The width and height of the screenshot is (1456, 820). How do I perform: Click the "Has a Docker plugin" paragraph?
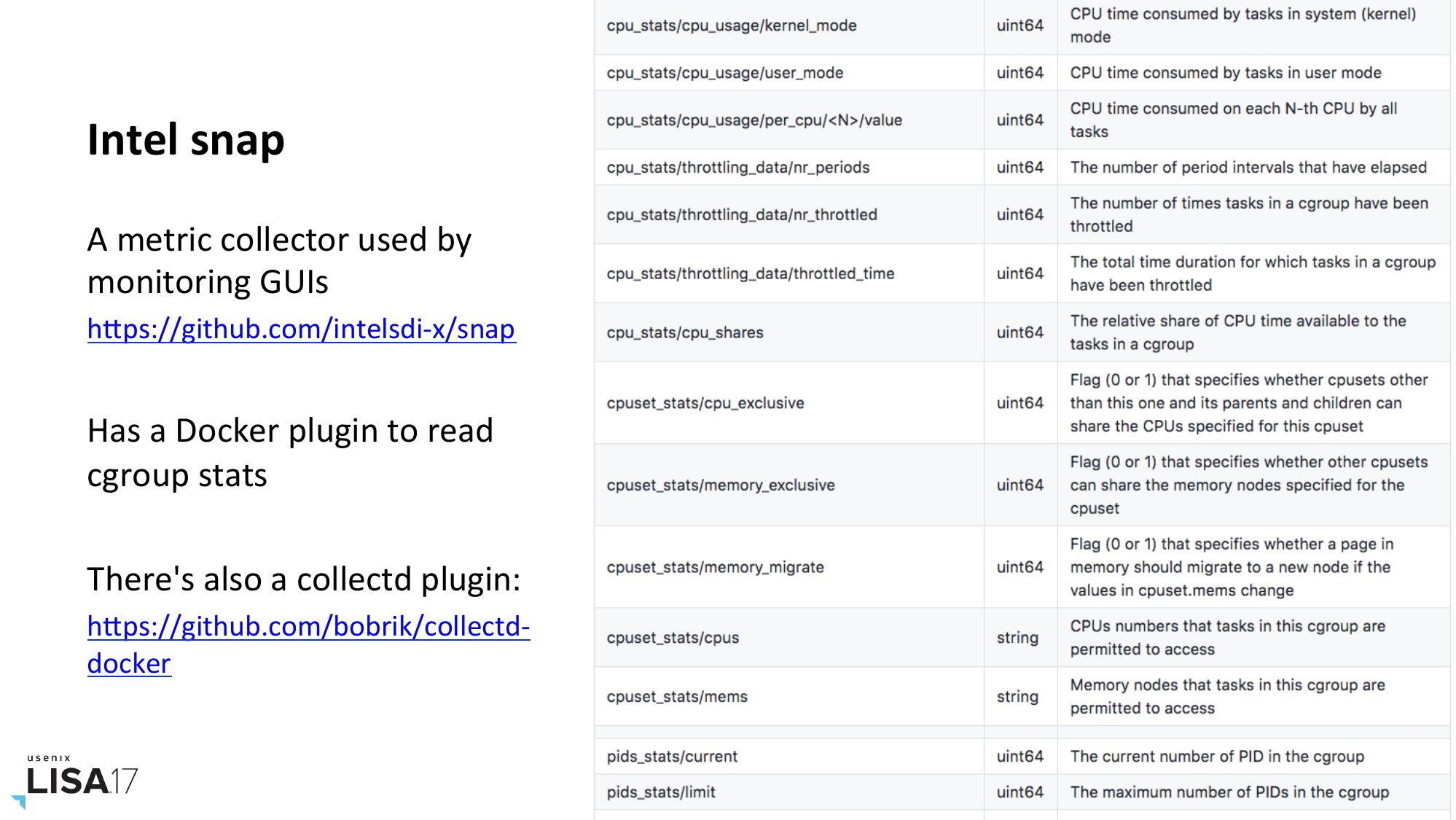click(x=290, y=453)
